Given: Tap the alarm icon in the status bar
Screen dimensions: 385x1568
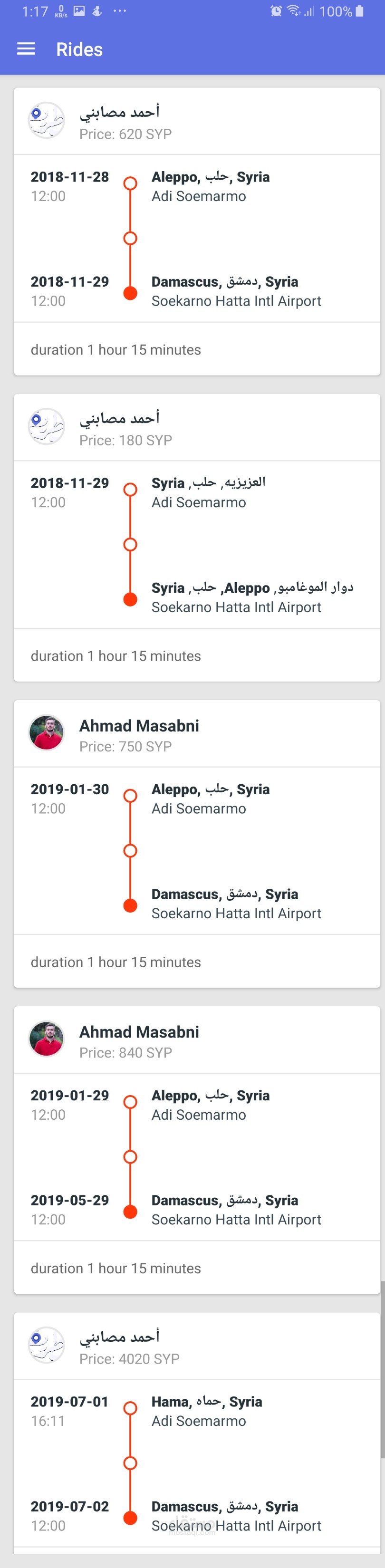Looking at the screenshot, I should tap(276, 11).
